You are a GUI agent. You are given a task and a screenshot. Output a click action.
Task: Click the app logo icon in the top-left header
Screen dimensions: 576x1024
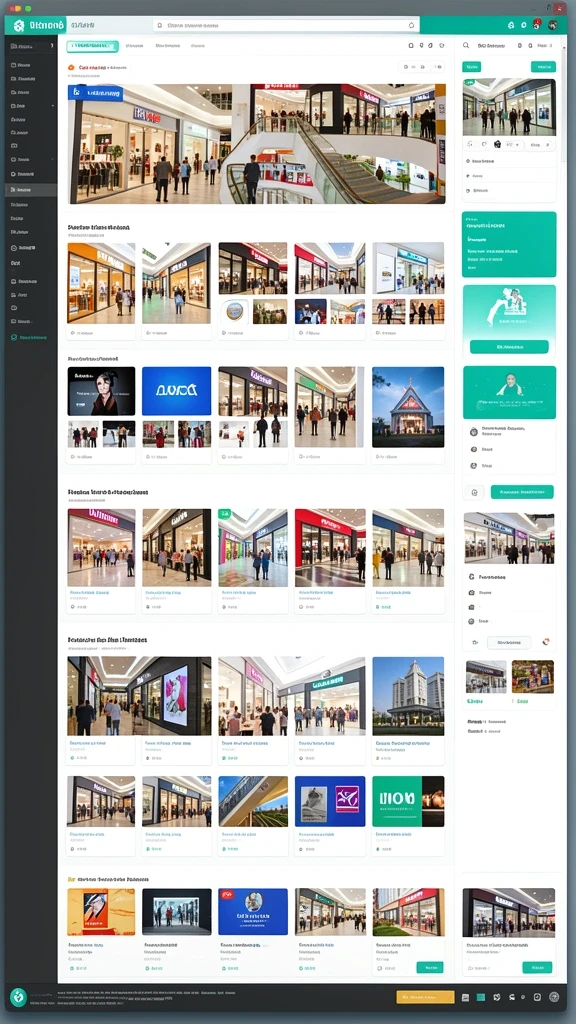point(18,25)
